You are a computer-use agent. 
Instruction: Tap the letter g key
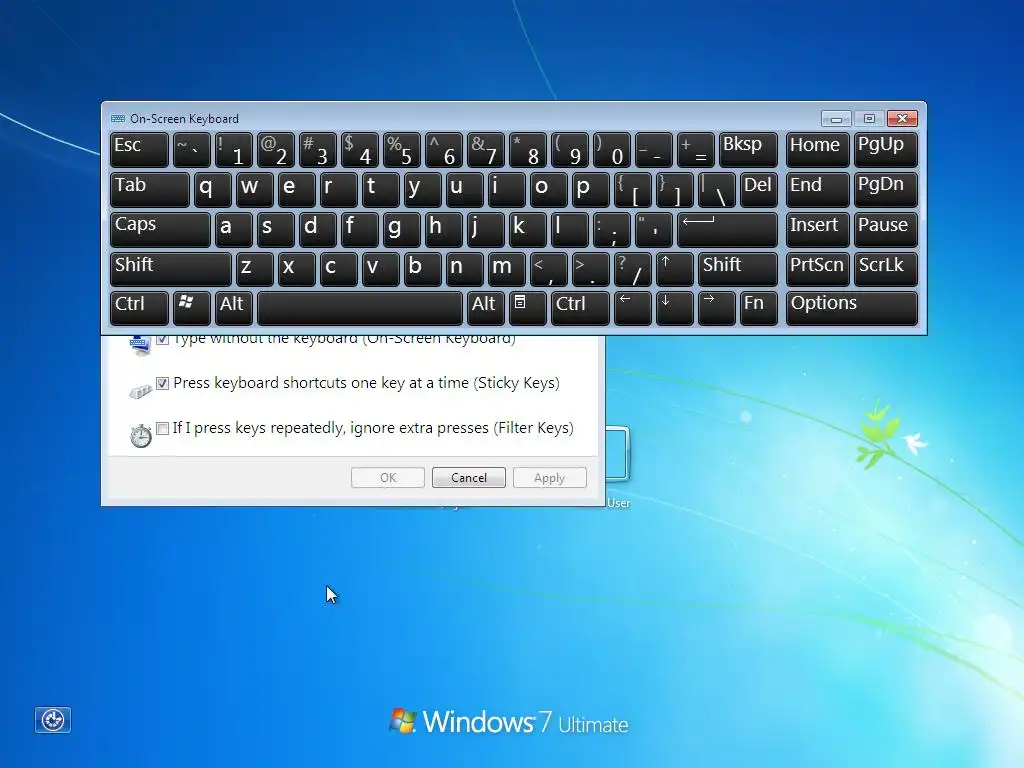click(x=402, y=229)
